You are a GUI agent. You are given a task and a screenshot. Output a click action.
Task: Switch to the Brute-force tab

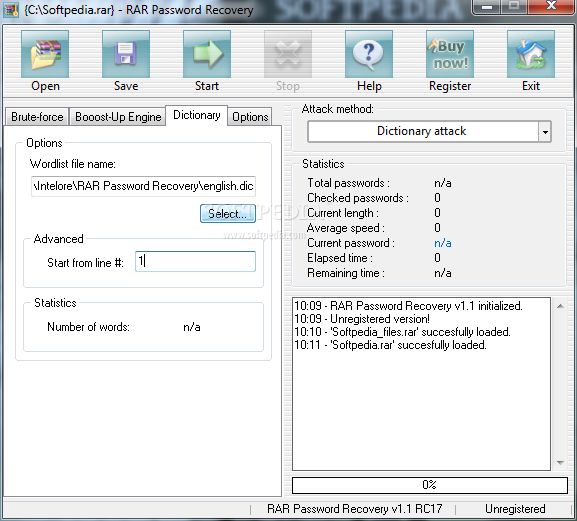[37, 117]
